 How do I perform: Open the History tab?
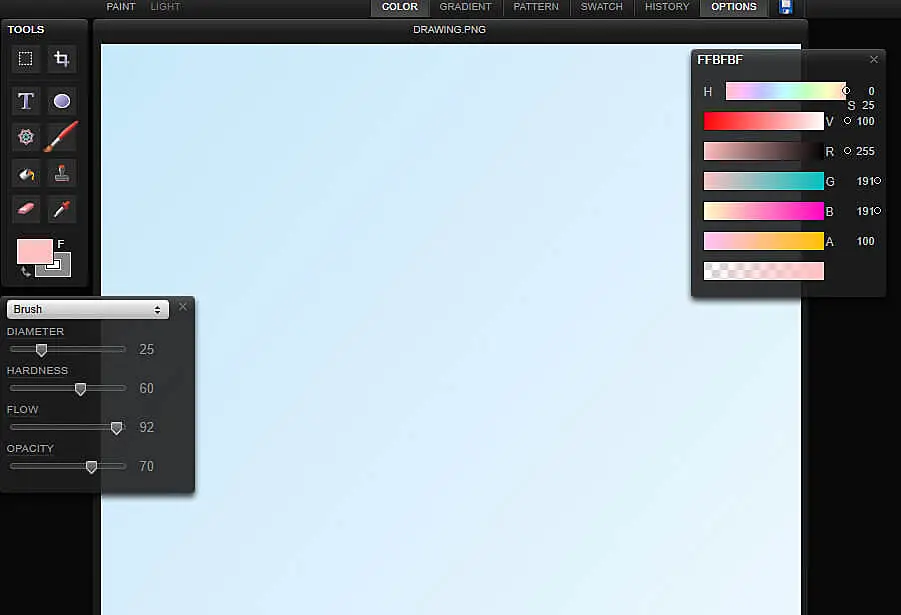667,7
